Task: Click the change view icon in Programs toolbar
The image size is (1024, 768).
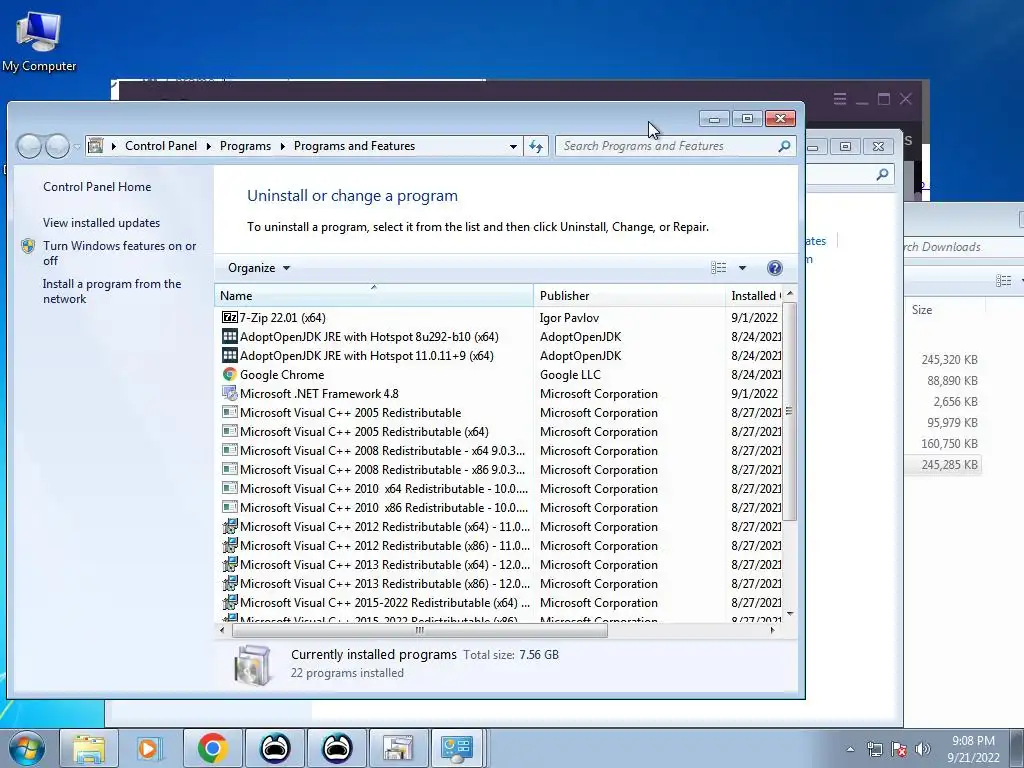Action: pyautogui.click(x=718, y=268)
